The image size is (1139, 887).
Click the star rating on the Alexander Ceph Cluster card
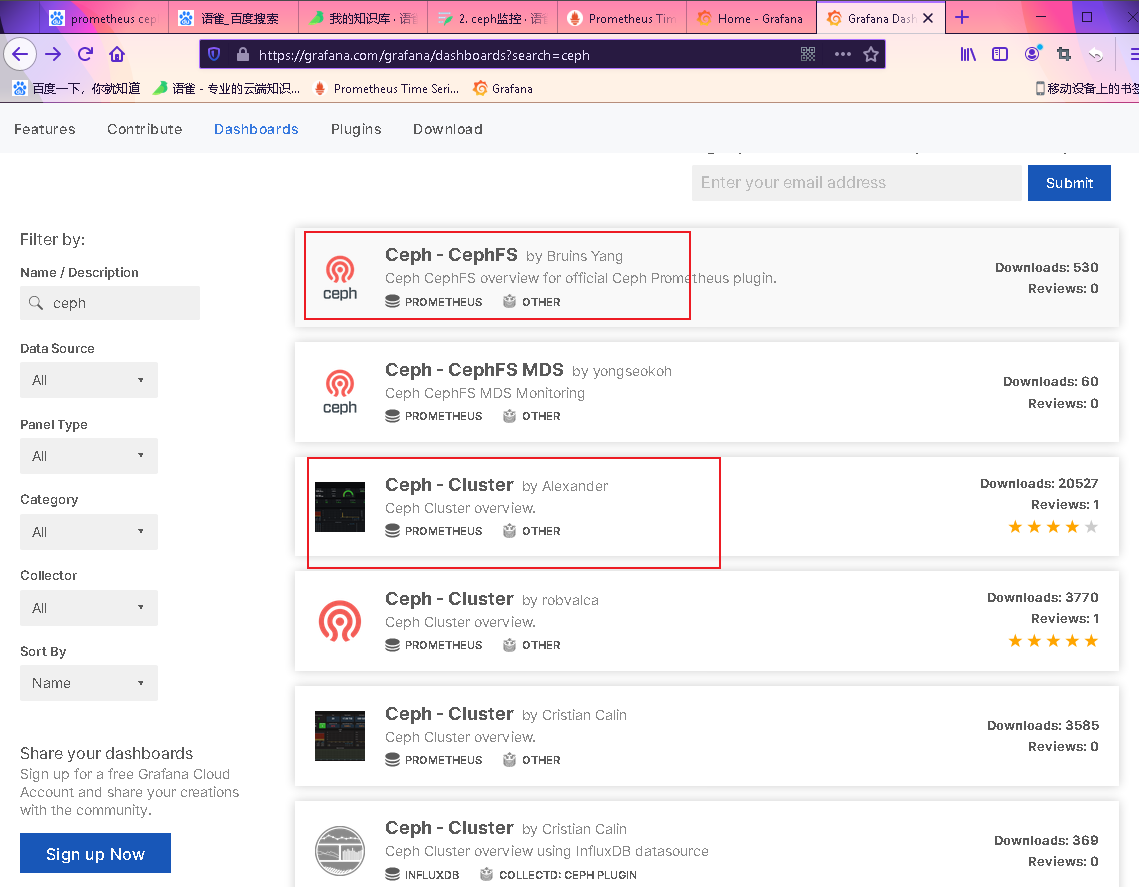coord(1053,527)
